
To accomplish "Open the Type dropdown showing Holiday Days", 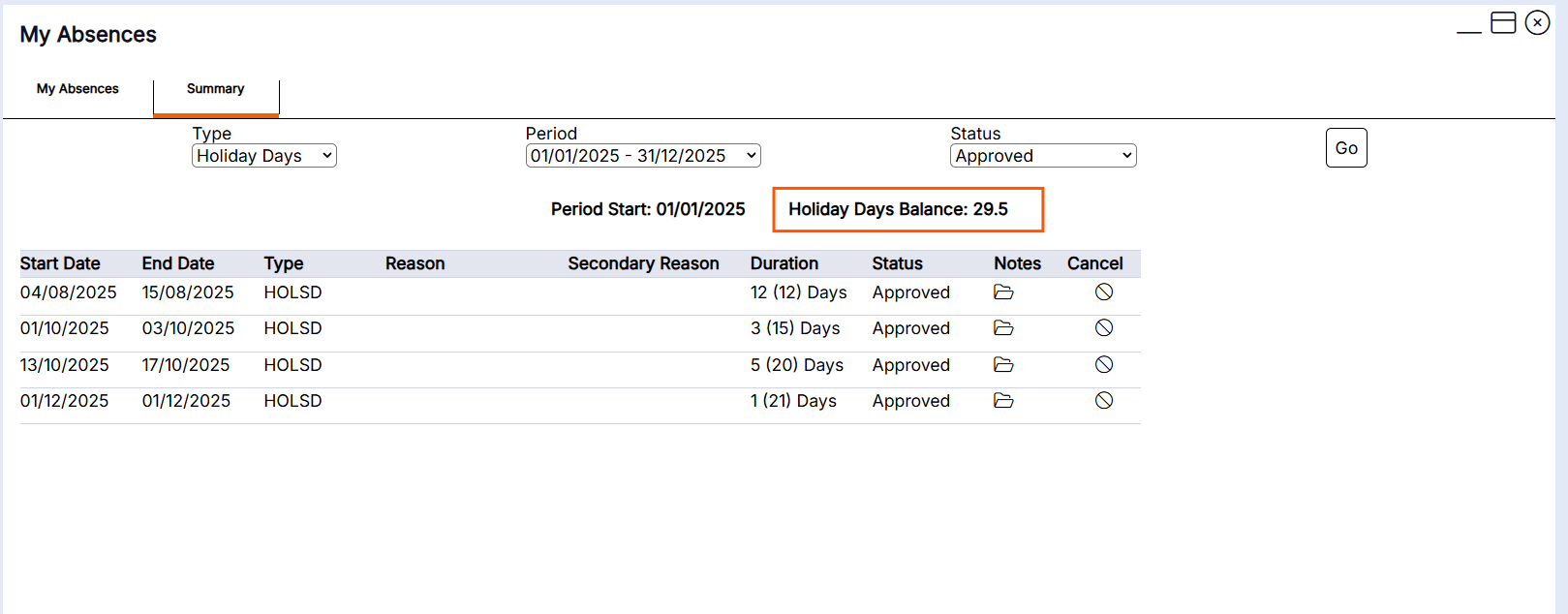I will 264,156.
